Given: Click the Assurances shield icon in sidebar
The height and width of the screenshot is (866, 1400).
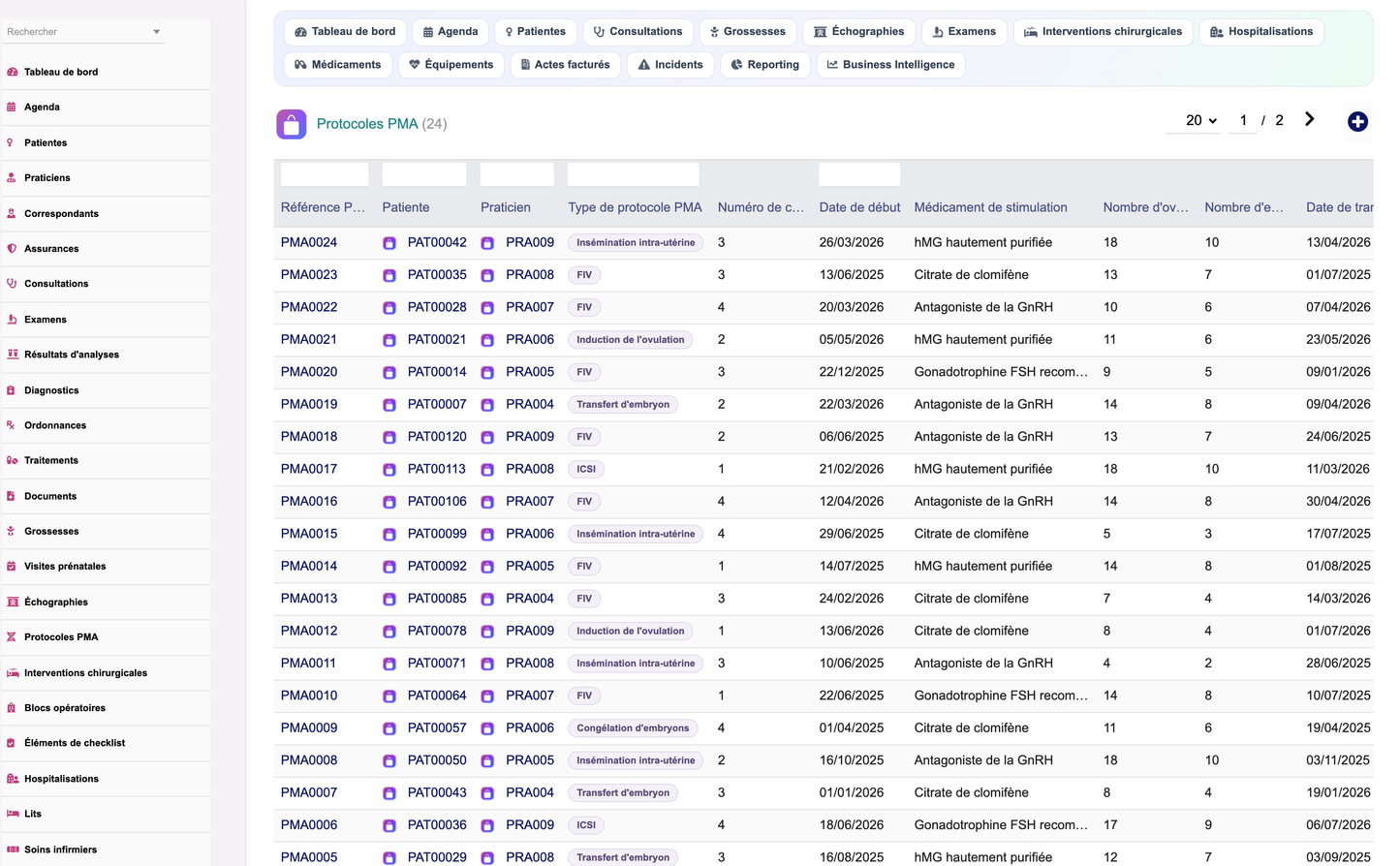Looking at the screenshot, I should [12, 249].
